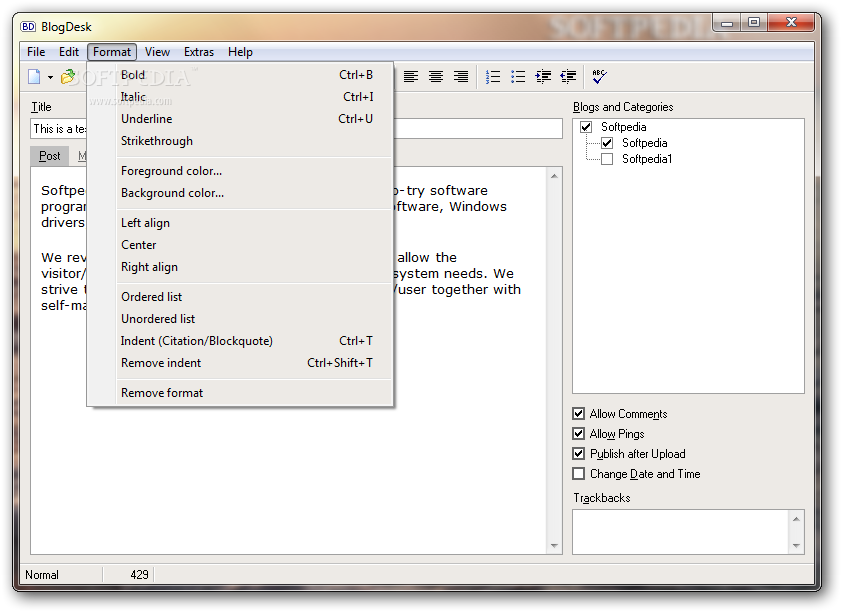Image resolution: width=842 pixels, height=612 pixels.
Task: Select Remove format menu entry
Action: [x=240, y=393]
